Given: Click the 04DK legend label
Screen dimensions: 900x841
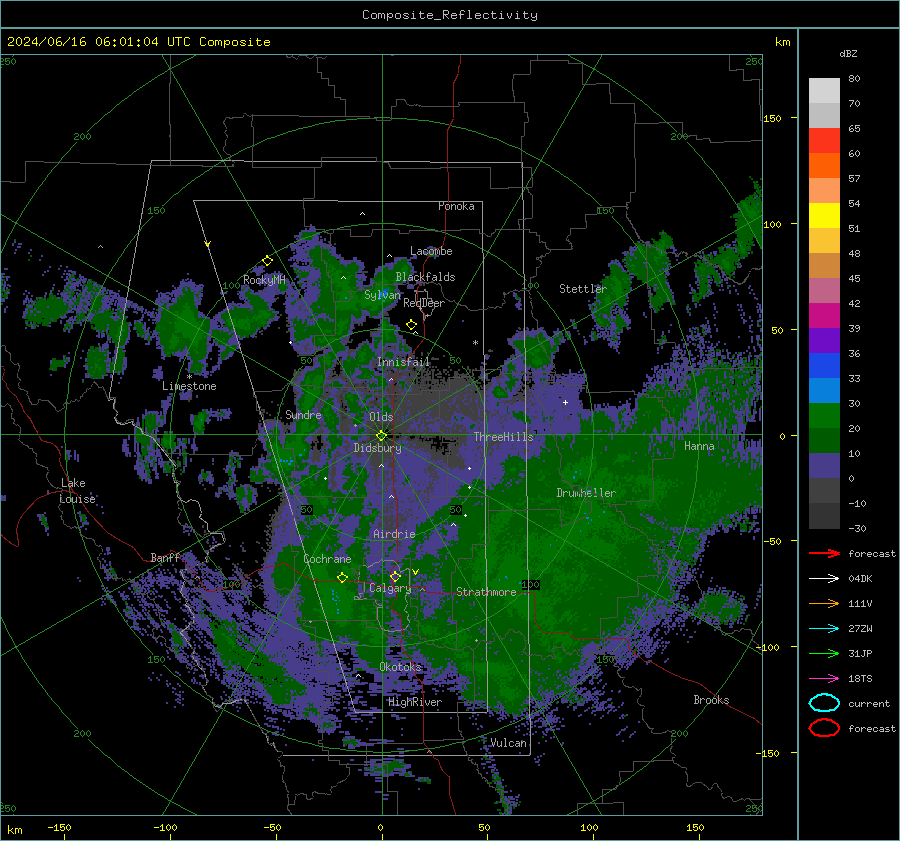Looking at the screenshot, I should (860, 579).
